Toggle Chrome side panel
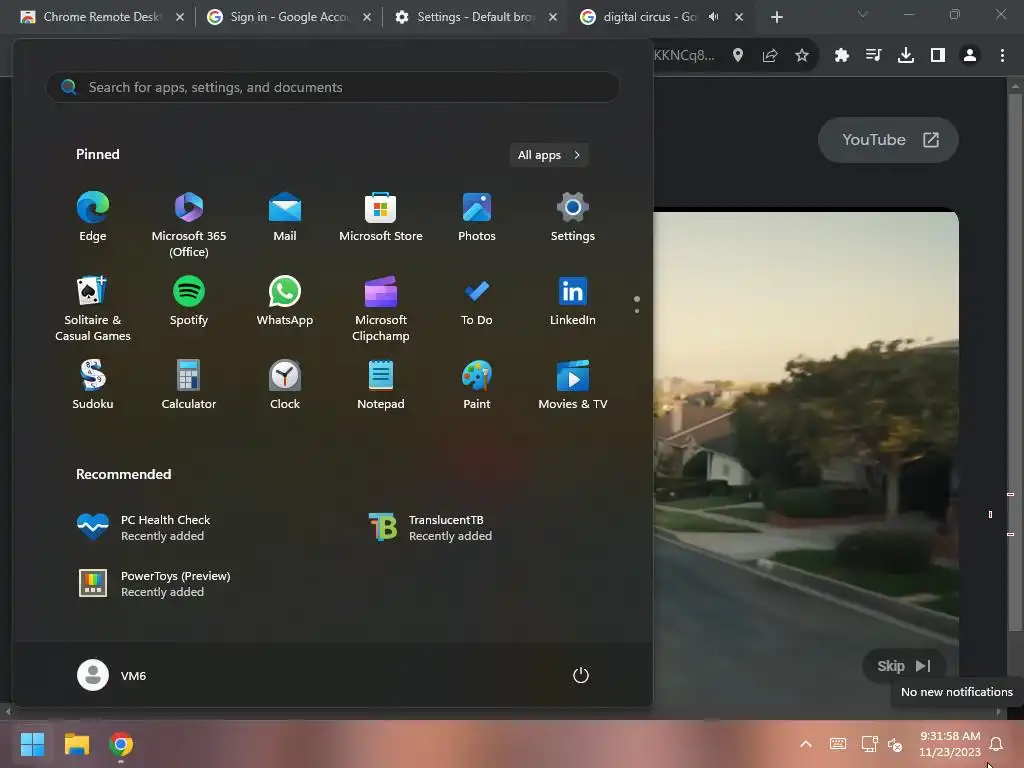The width and height of the screenshot is (1024, 768). click(938, 56)
